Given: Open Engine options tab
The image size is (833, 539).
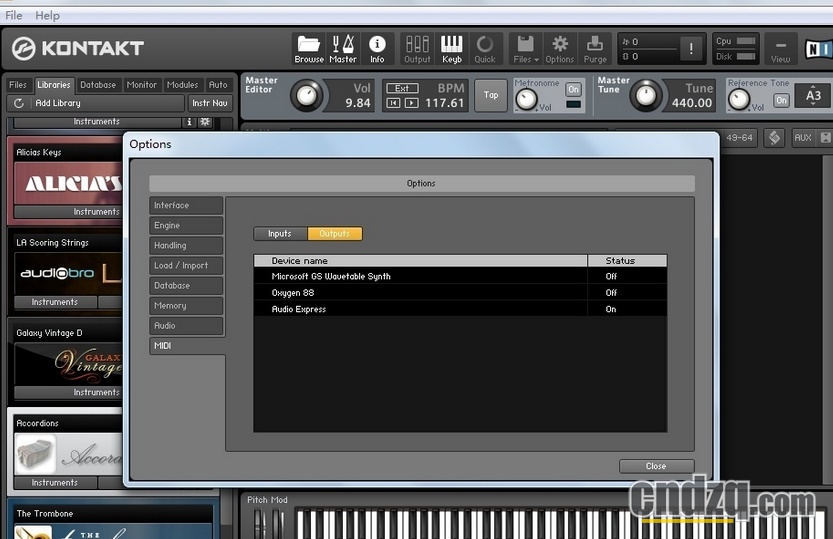Looking at the screenshot, I should (x=186, y=225).
